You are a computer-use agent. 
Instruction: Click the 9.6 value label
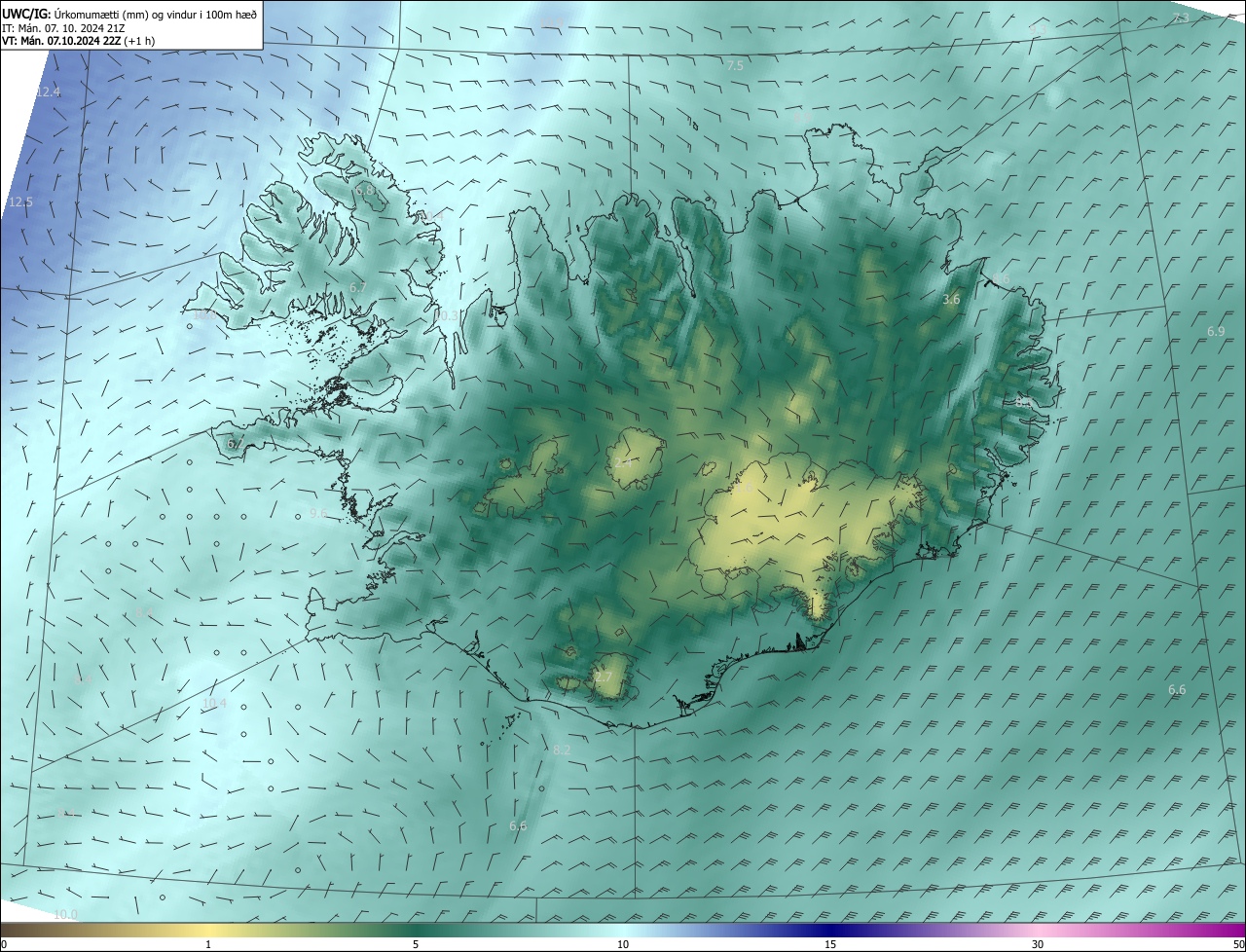[x=318, y=513]
